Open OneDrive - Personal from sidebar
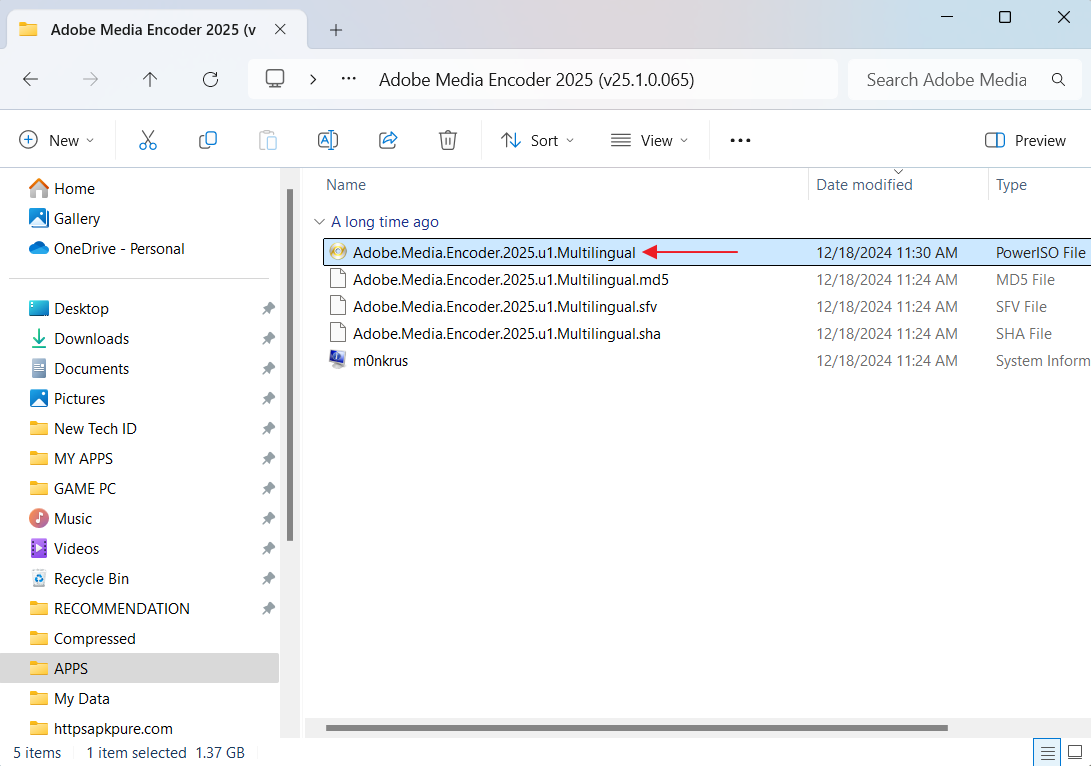The width and height of the screenshot is (1091, 766). (x=113, y=248)
